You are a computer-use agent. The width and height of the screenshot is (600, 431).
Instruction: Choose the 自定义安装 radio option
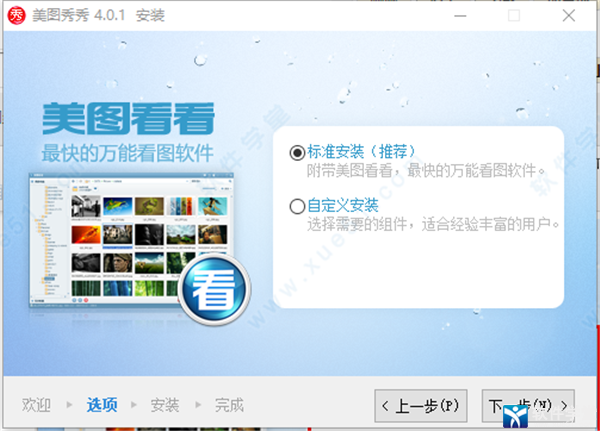(297, 206)
